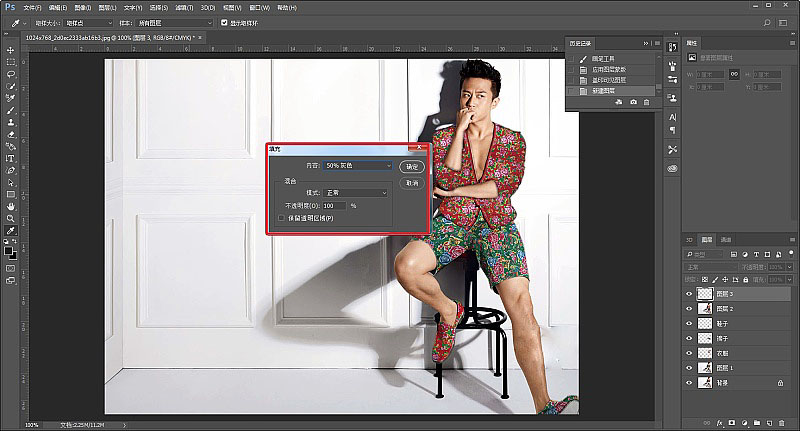Screen dimensions: 800x431
Task: Open the 窗口(W) menu
Action: 259,8
